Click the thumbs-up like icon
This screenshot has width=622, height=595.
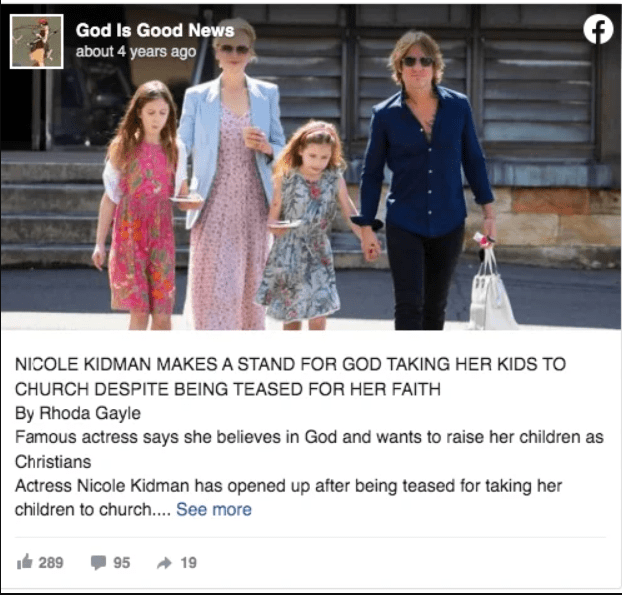pos(24,562)
